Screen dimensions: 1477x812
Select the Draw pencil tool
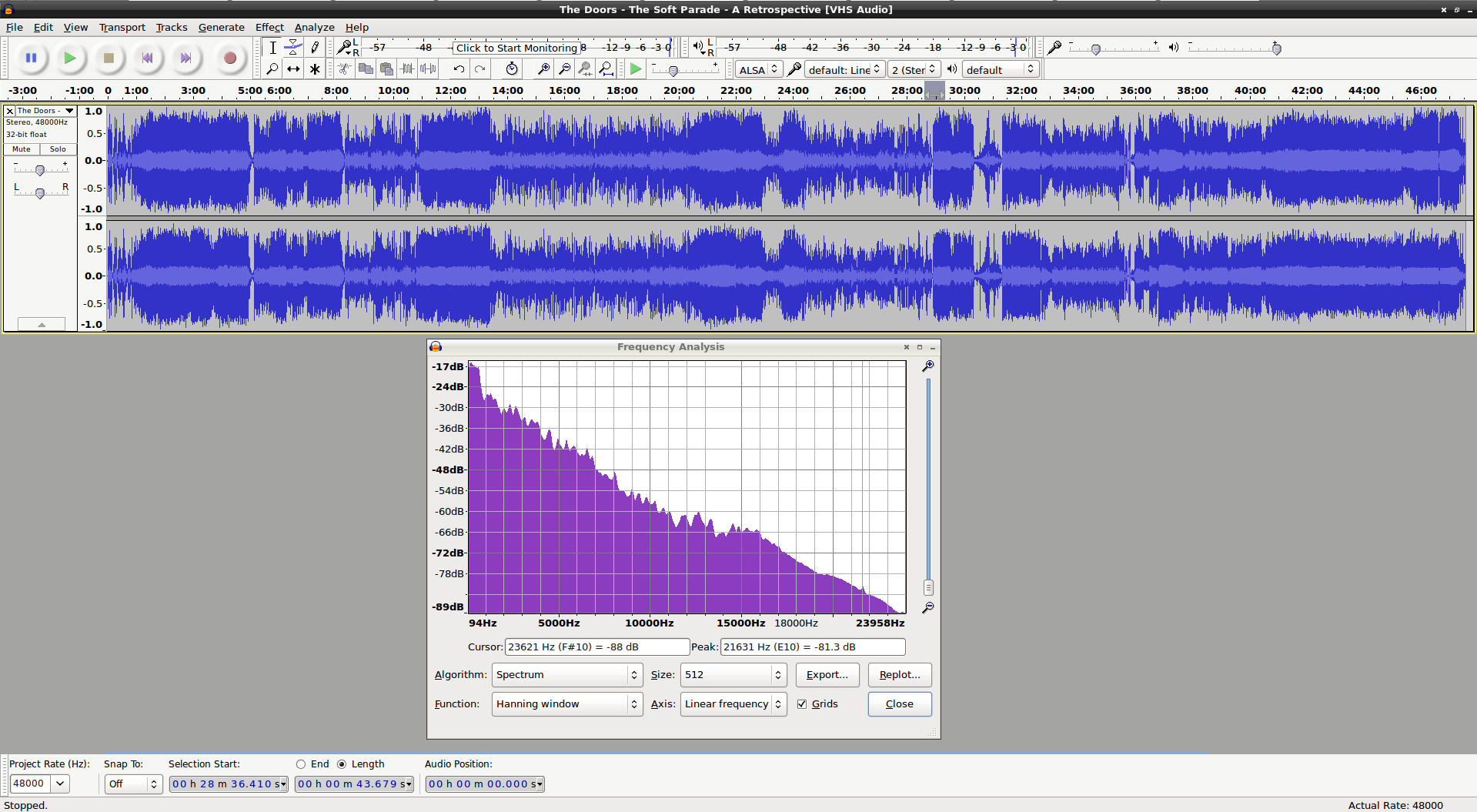click(315, 48)
